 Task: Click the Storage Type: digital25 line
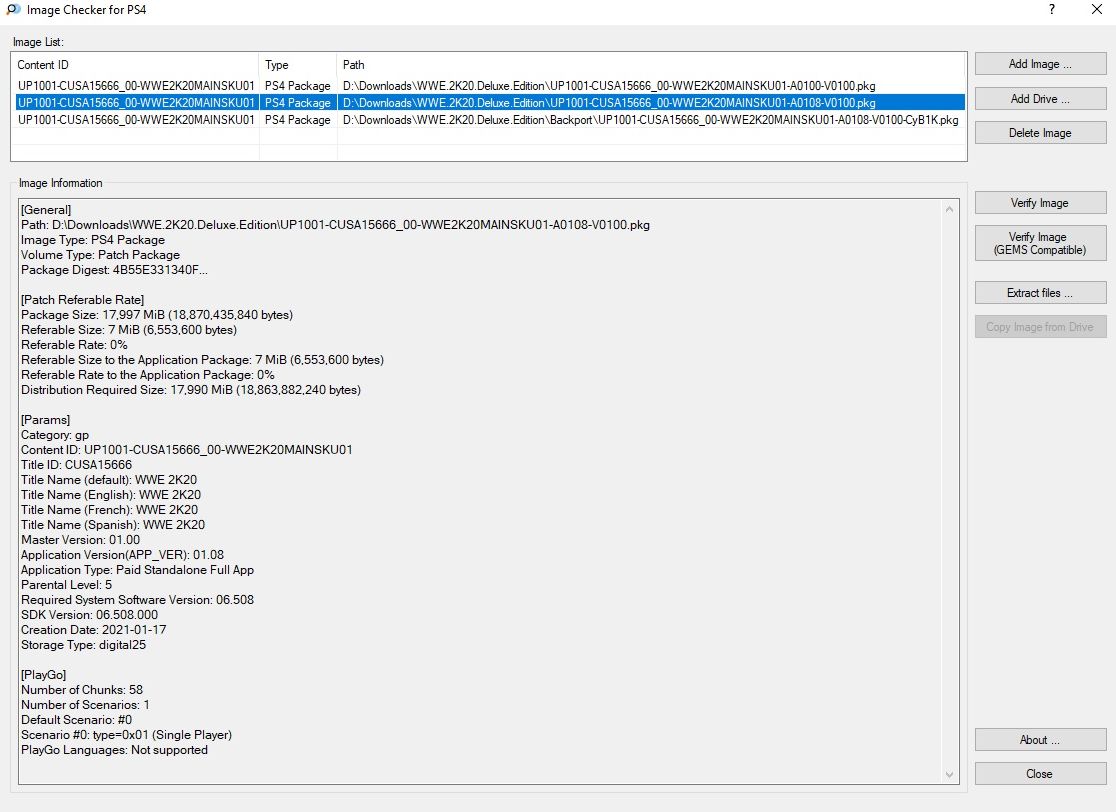coord(83,645)
